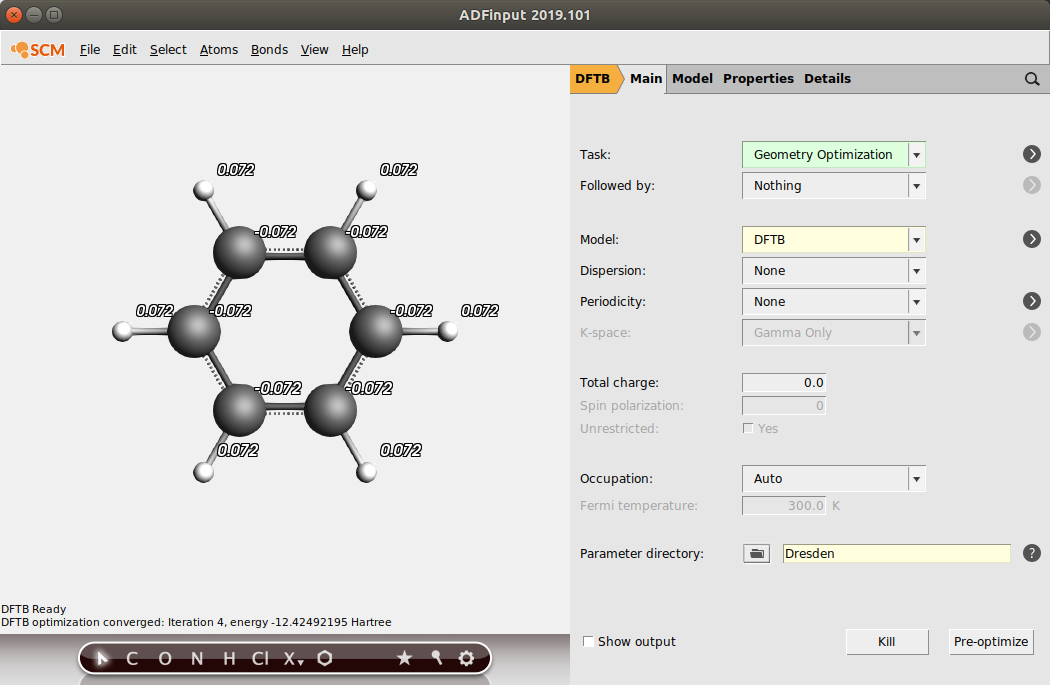This screenshot has height=685, width=1050.
Task: Open the Bonds menu
Action: pyautogui.click(x=269, y=50)
